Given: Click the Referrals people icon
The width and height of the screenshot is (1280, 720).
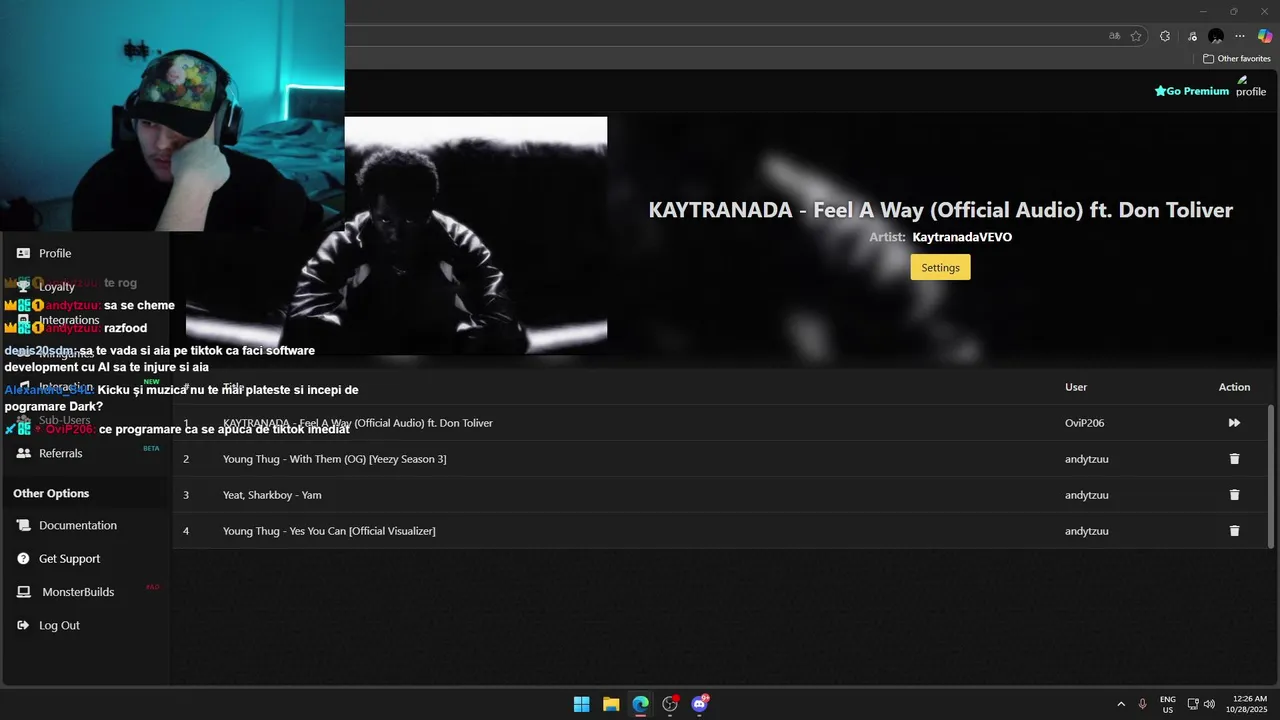Looking at the screenshot, I should (x=24, y=453).
